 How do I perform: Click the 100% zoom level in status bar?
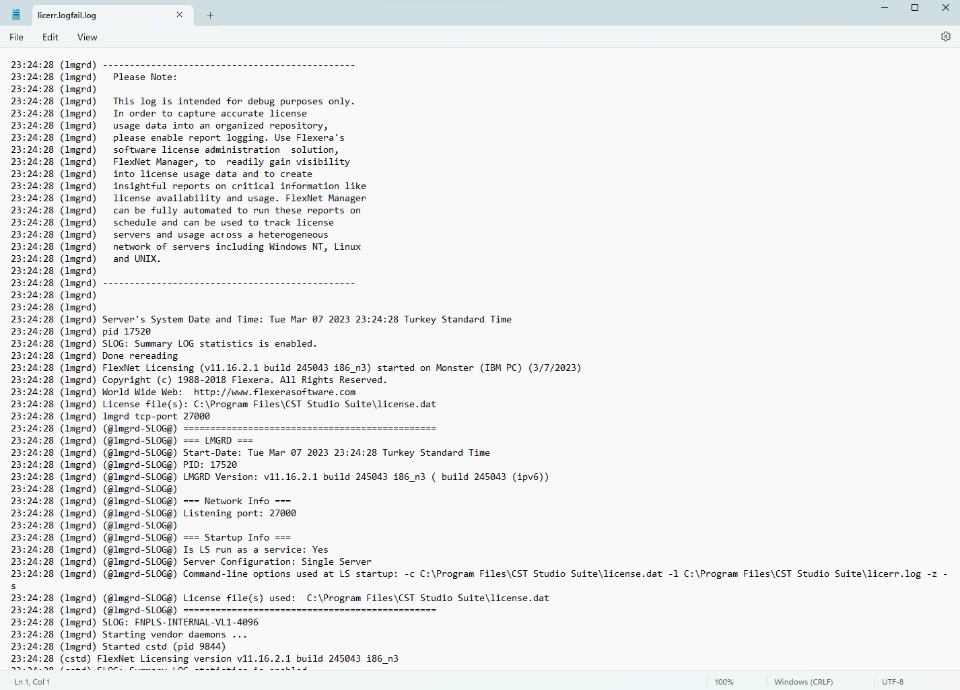(x=724, y=681)
